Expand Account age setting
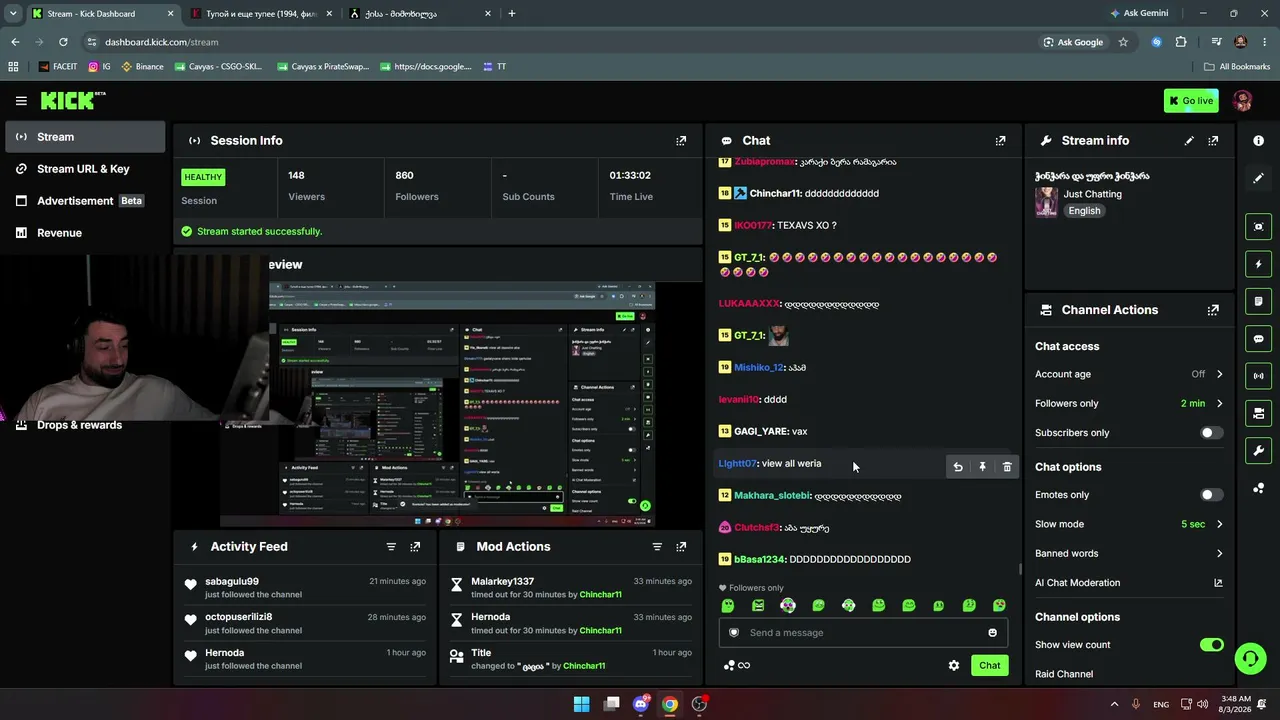 [1129, 374]
